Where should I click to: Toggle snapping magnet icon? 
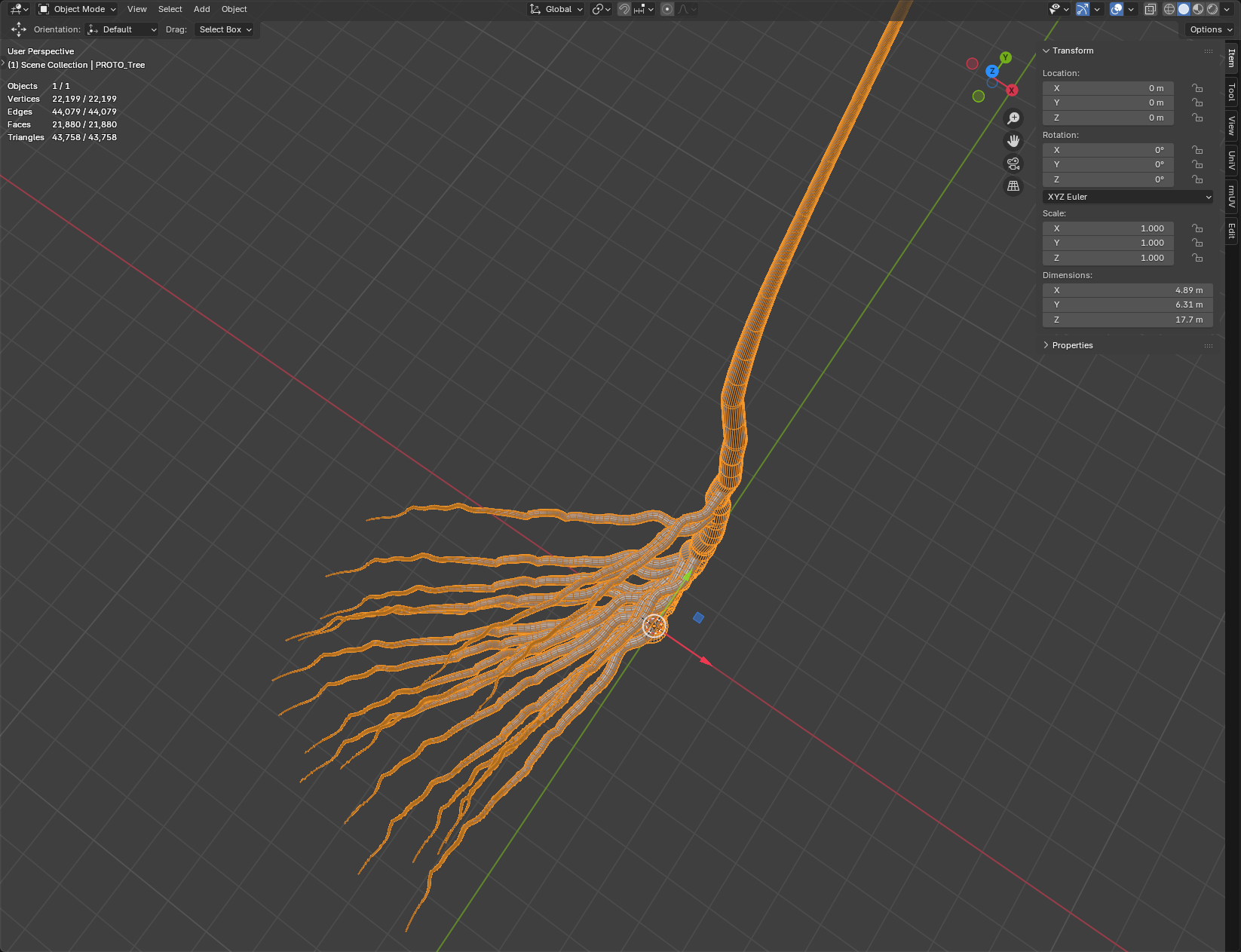(x=624, y=9)
